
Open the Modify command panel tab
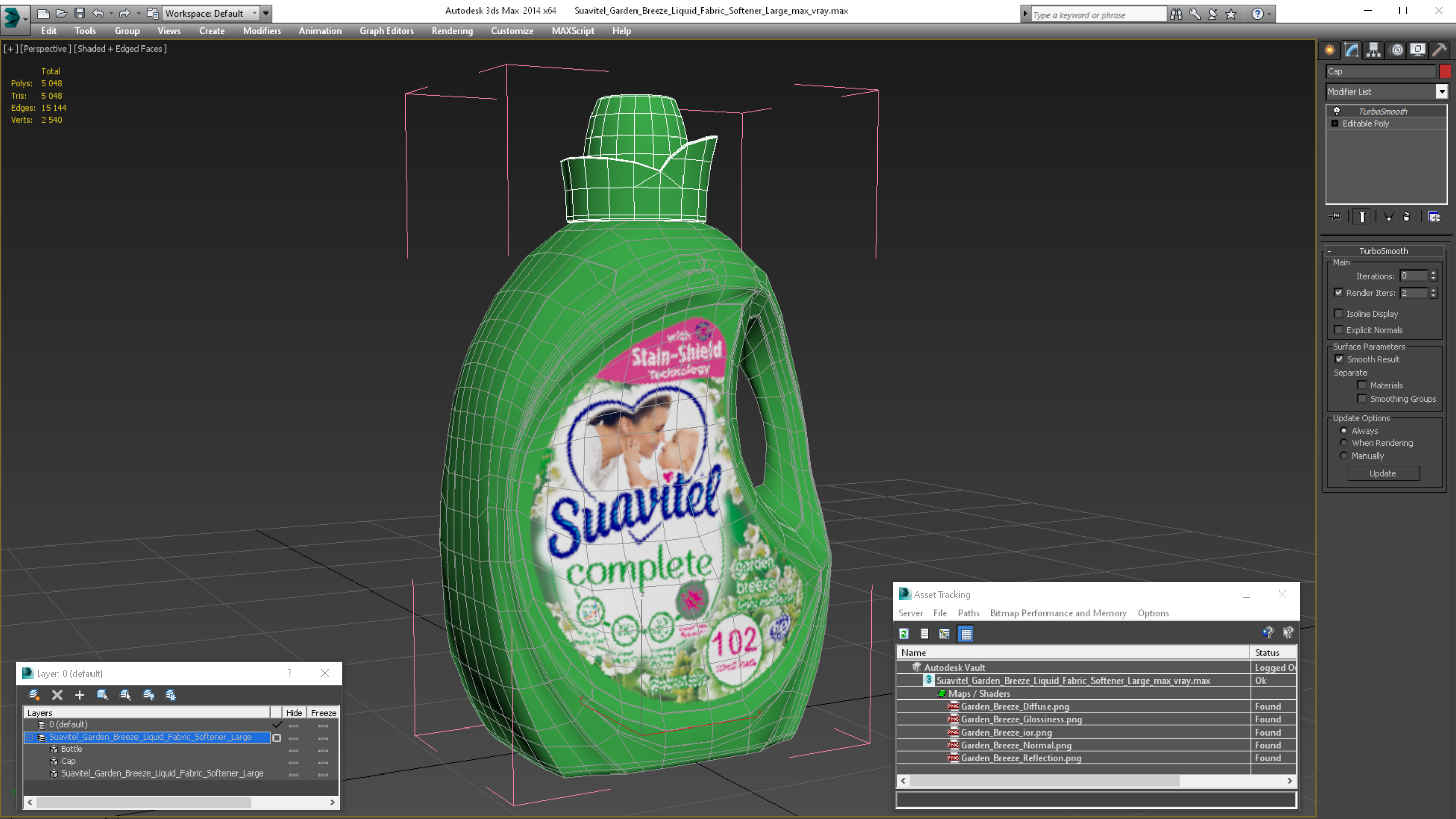point(1351,51)
